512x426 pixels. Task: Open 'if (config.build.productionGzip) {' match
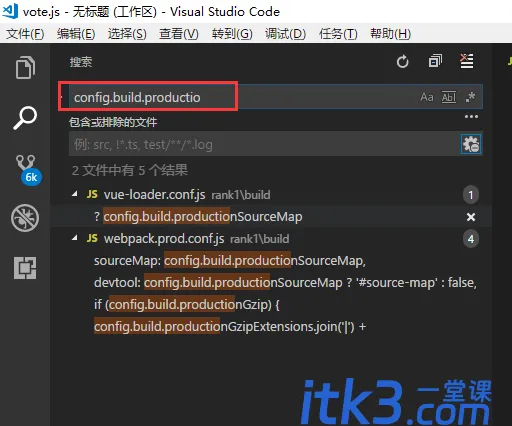tap(187, 305)
